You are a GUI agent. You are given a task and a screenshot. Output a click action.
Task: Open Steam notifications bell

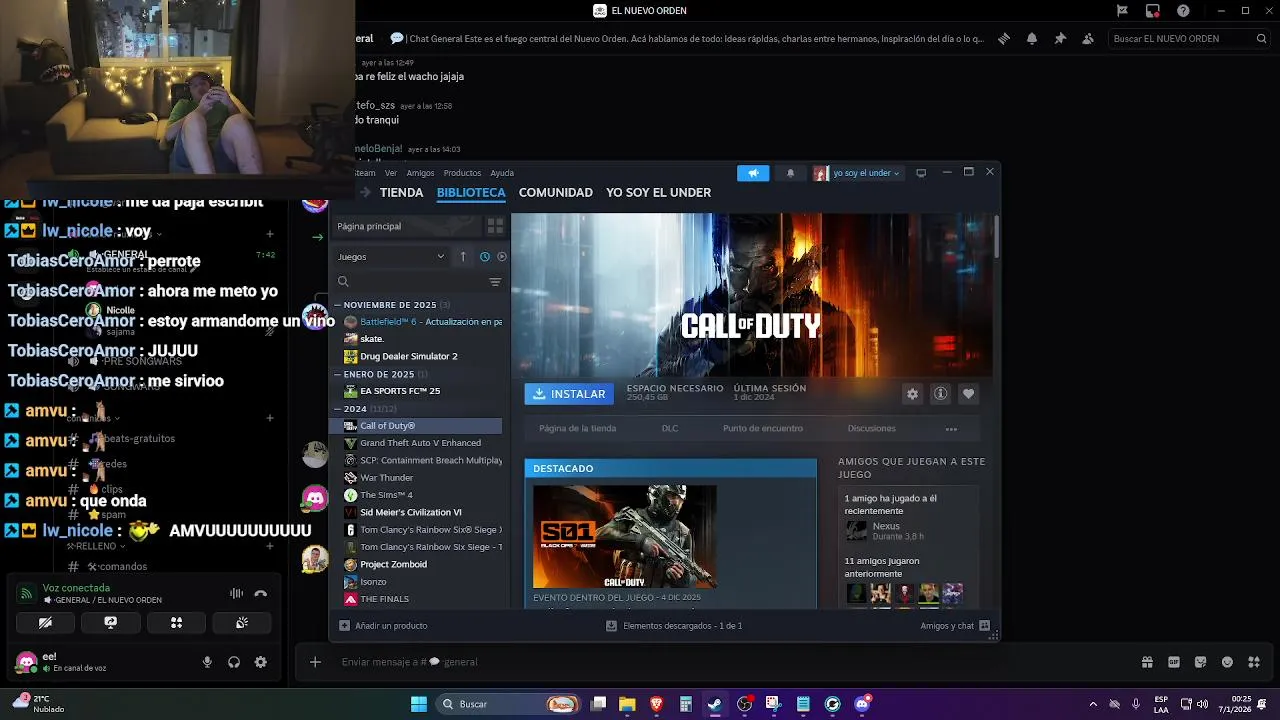click(x=790, y=173)
